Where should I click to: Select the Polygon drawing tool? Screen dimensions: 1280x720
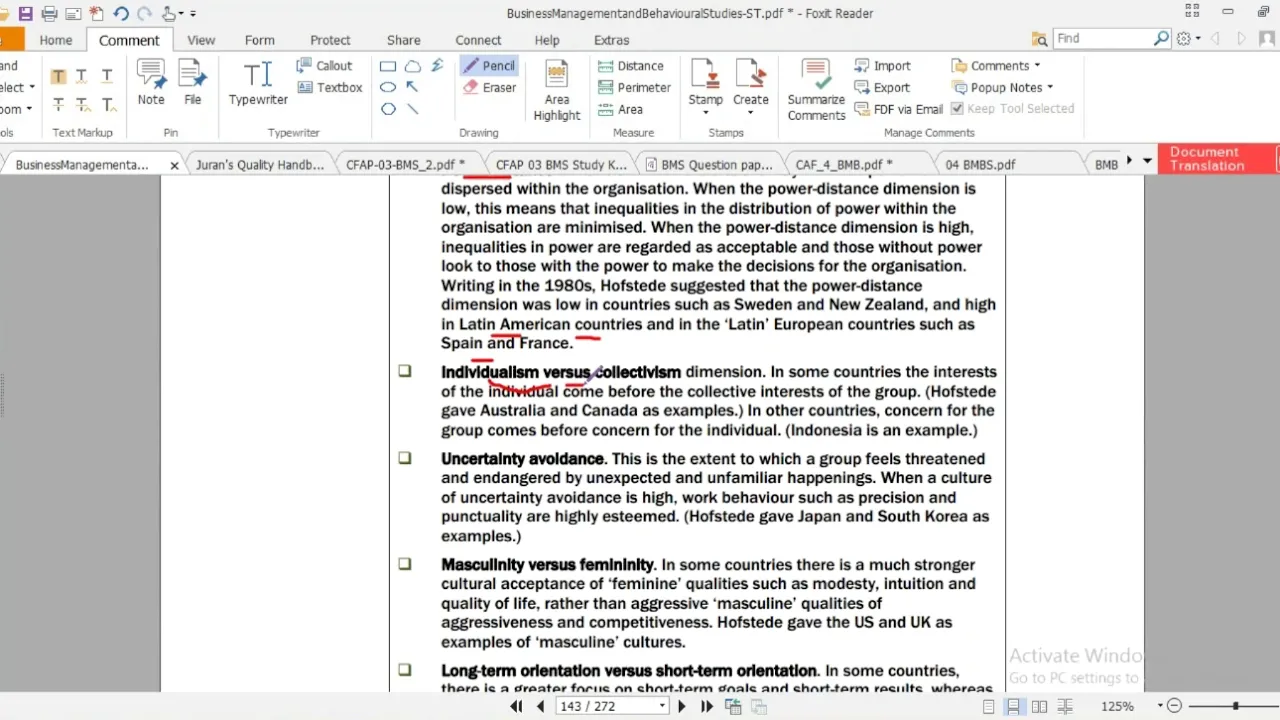pos(388,109)
